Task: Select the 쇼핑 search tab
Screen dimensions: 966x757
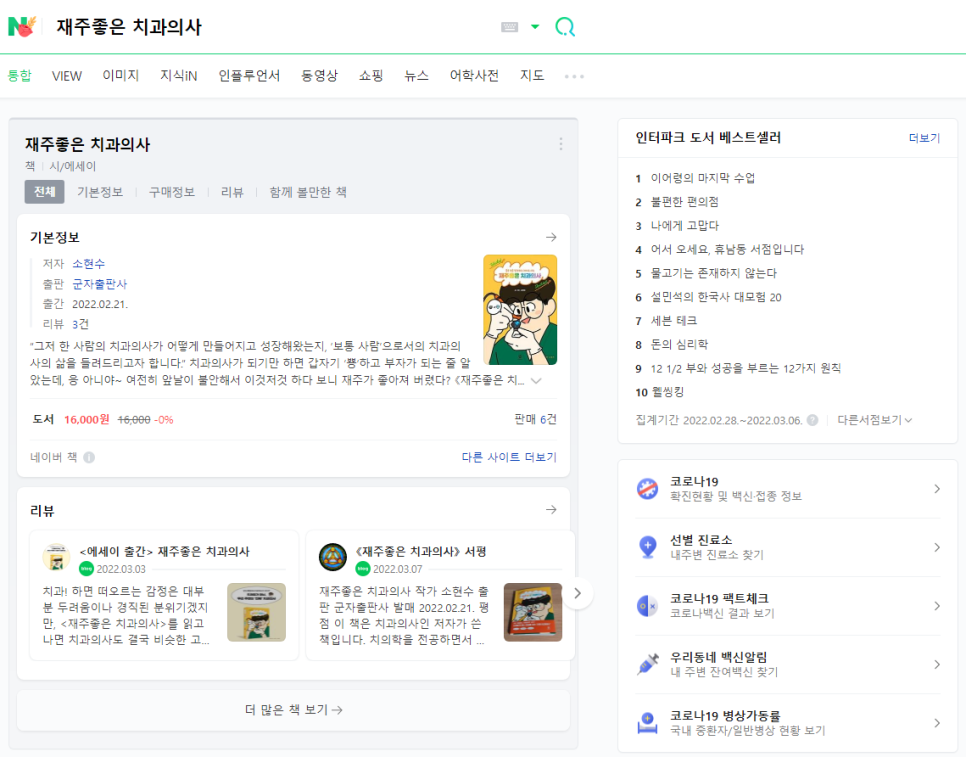Action: coord(369,75)
